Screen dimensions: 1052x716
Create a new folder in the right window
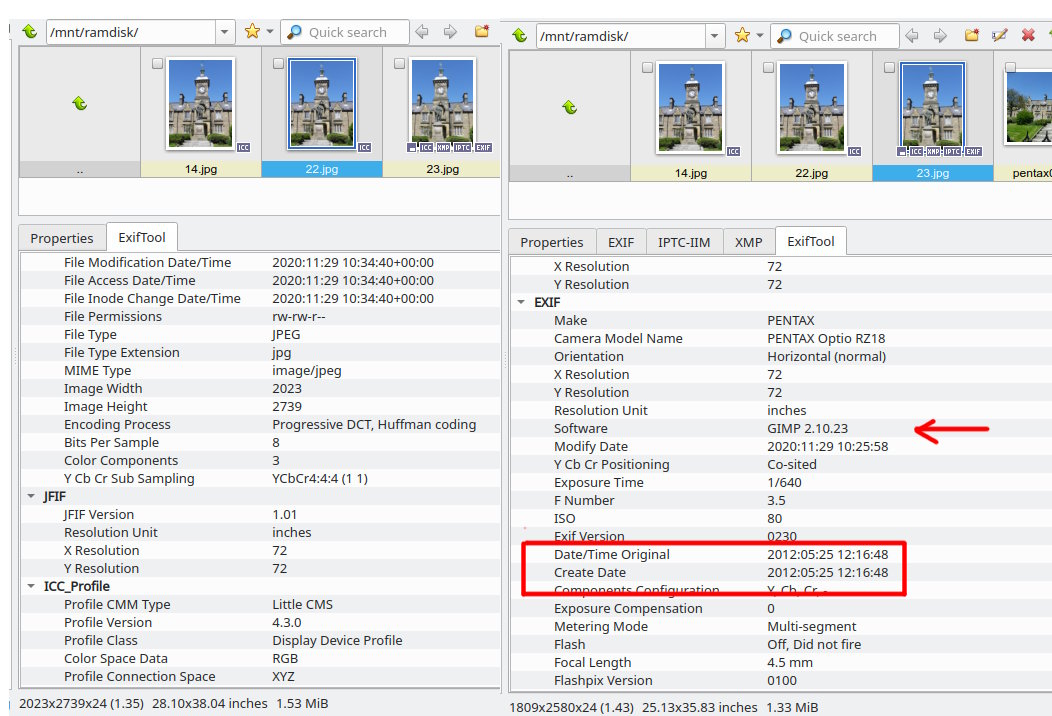[x=972, y=35]
